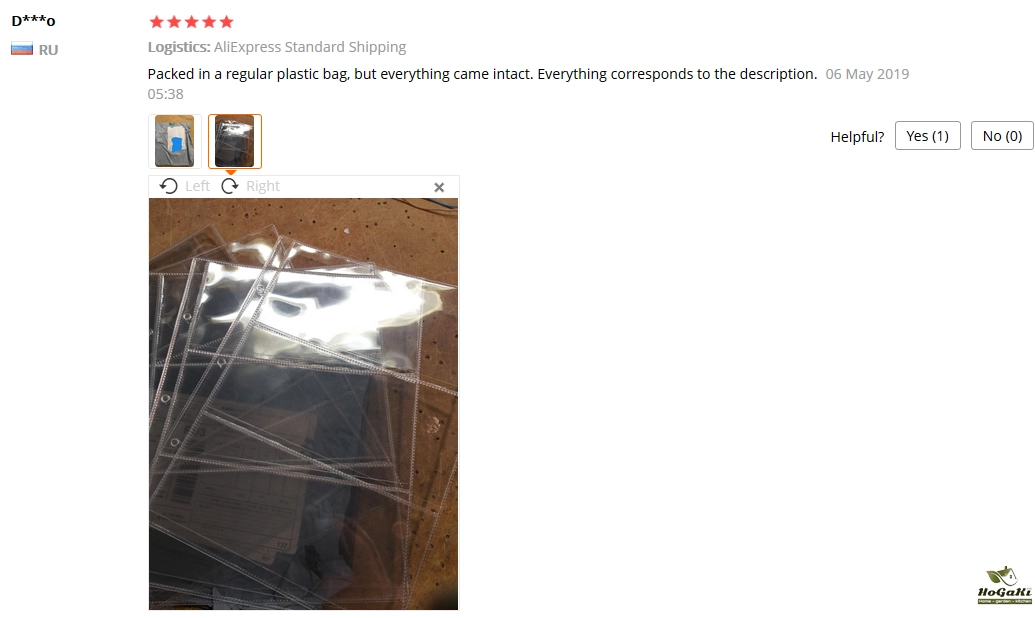Click the AliExpress Standard Shipping text

310,47
